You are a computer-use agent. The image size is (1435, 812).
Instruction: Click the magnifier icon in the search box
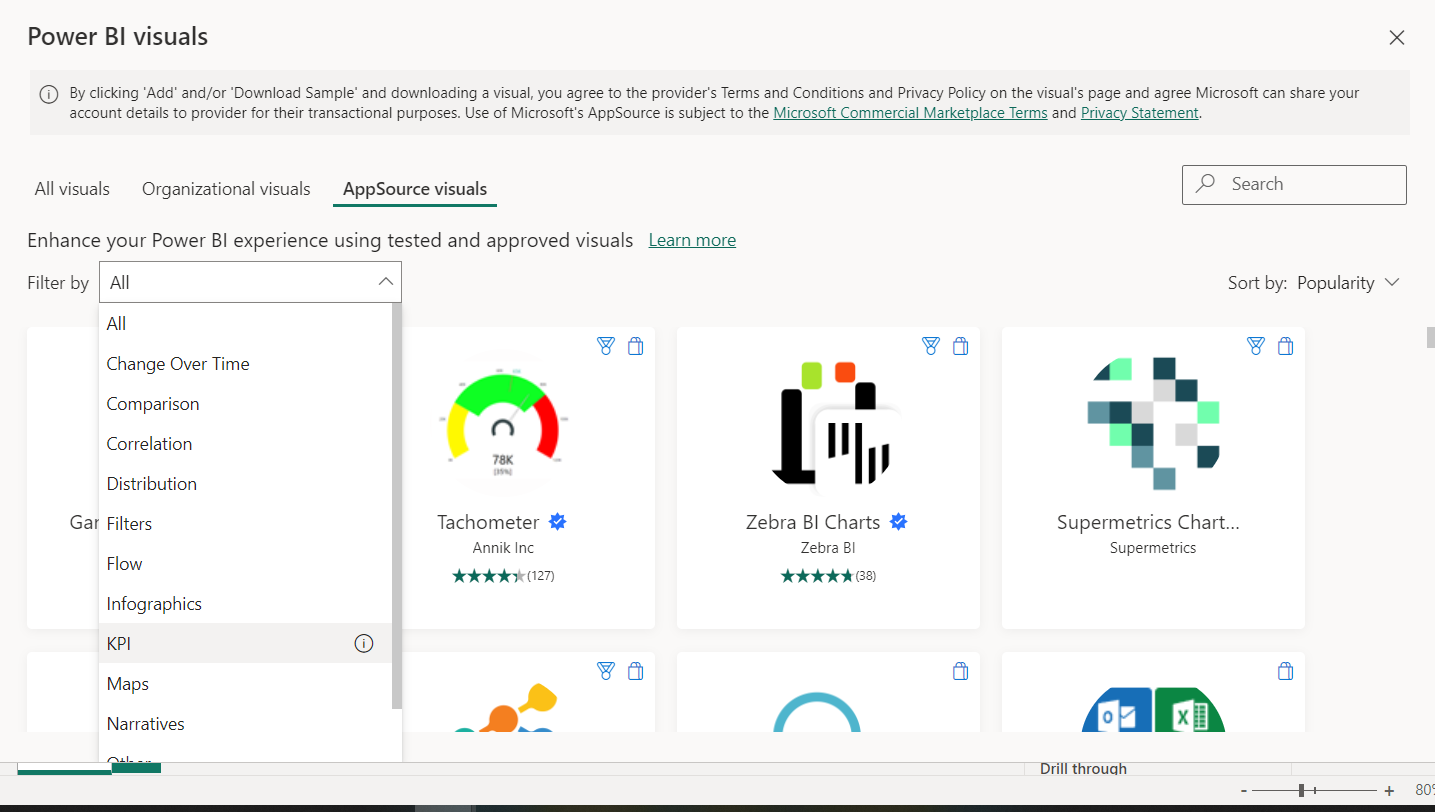1207,184
